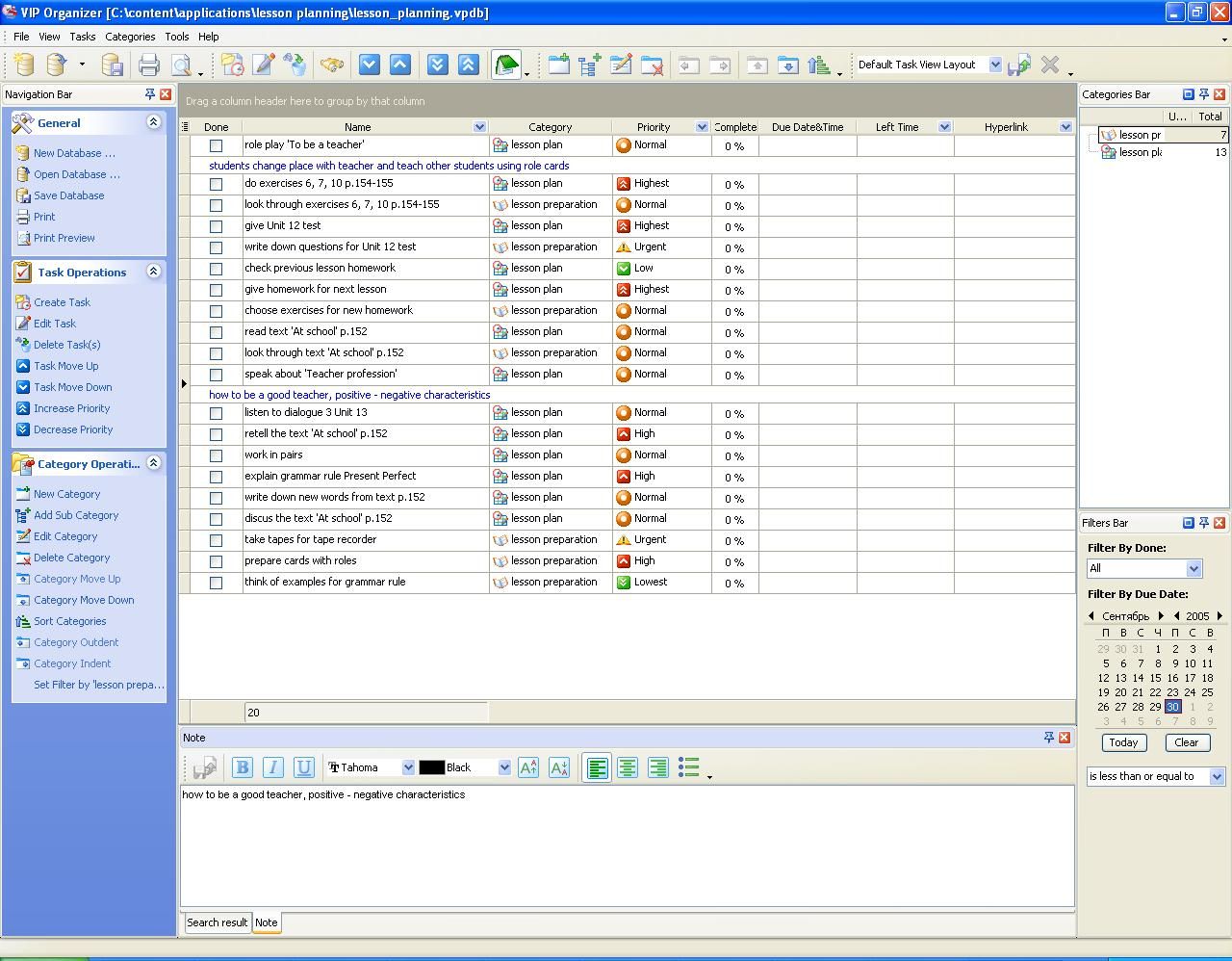Open the Tahoma font dropdown
Image resolution: width=1232 pixels, height=961 pixels.
pos(408,767)
